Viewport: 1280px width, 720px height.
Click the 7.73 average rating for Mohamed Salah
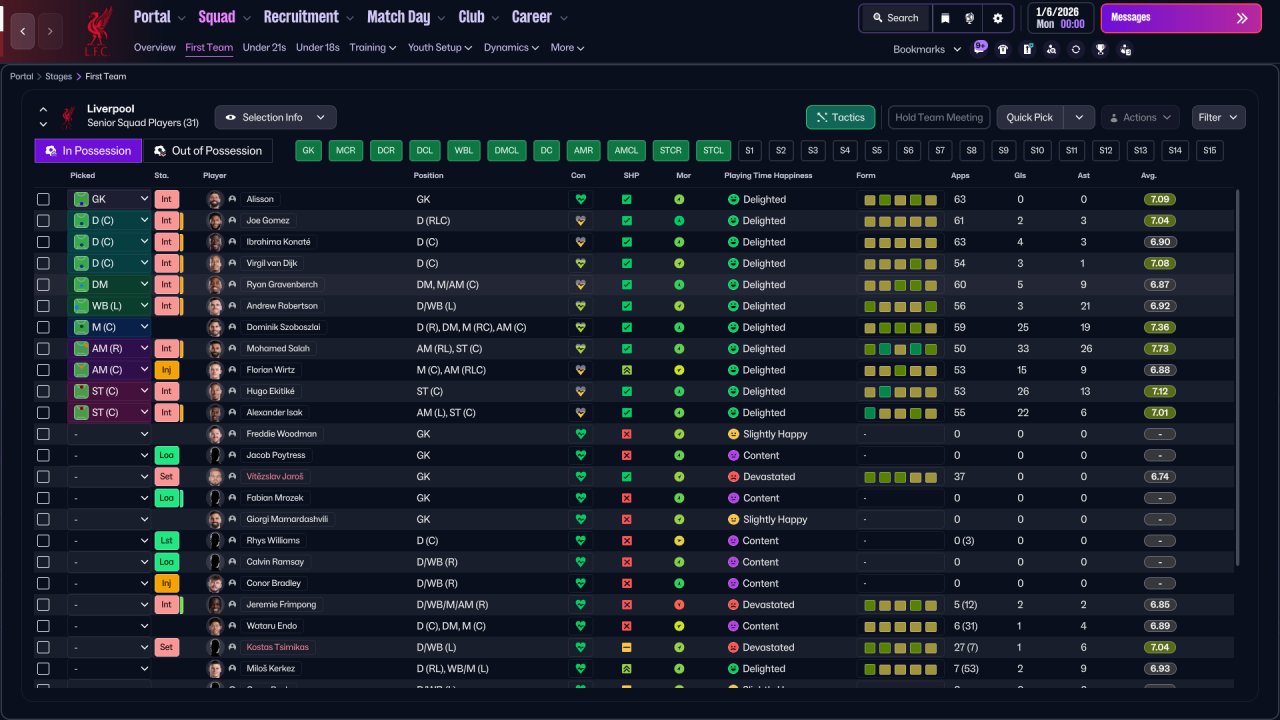1160,349
